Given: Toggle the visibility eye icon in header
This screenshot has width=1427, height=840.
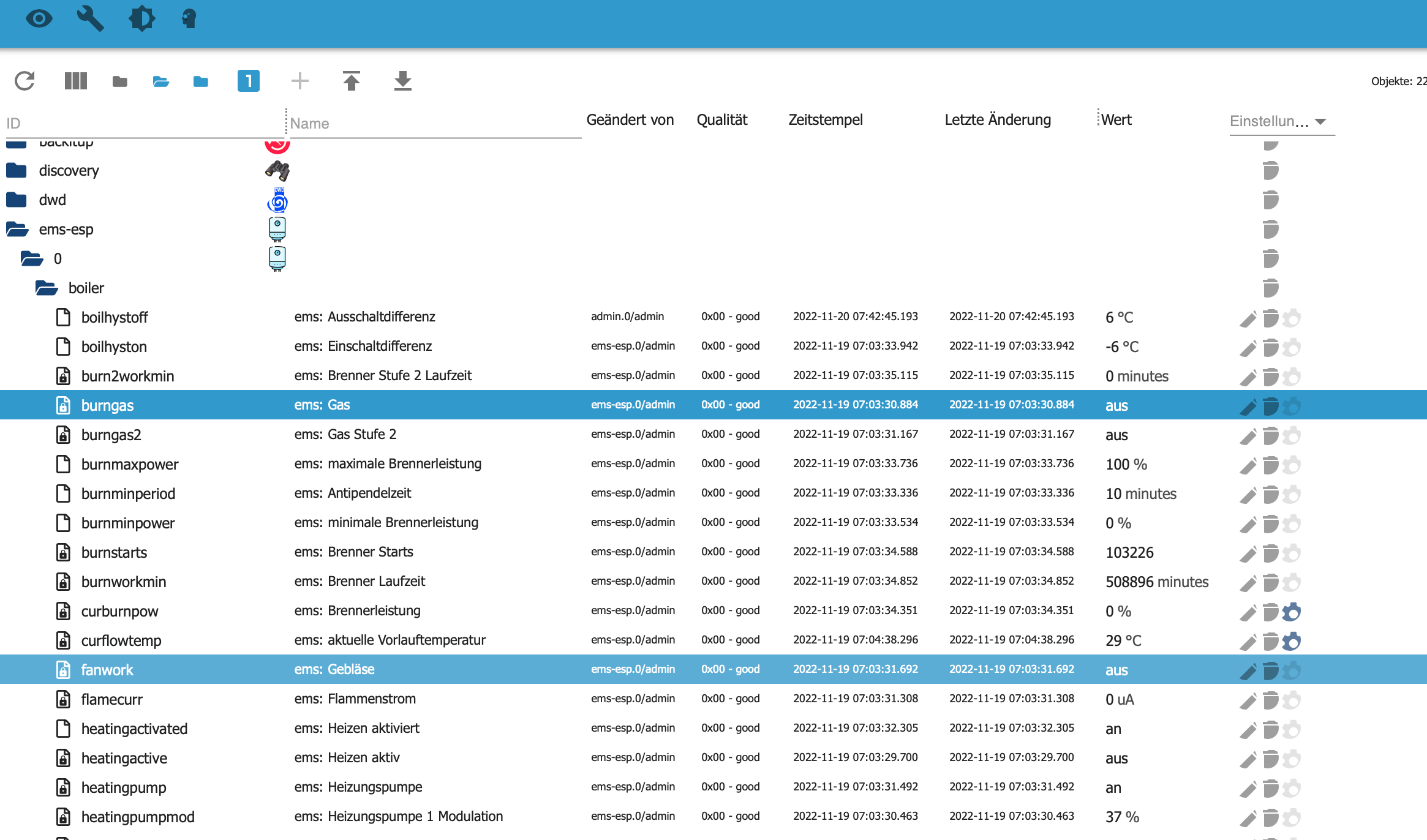Looking at the screenshot, I should tap(39, 18).
